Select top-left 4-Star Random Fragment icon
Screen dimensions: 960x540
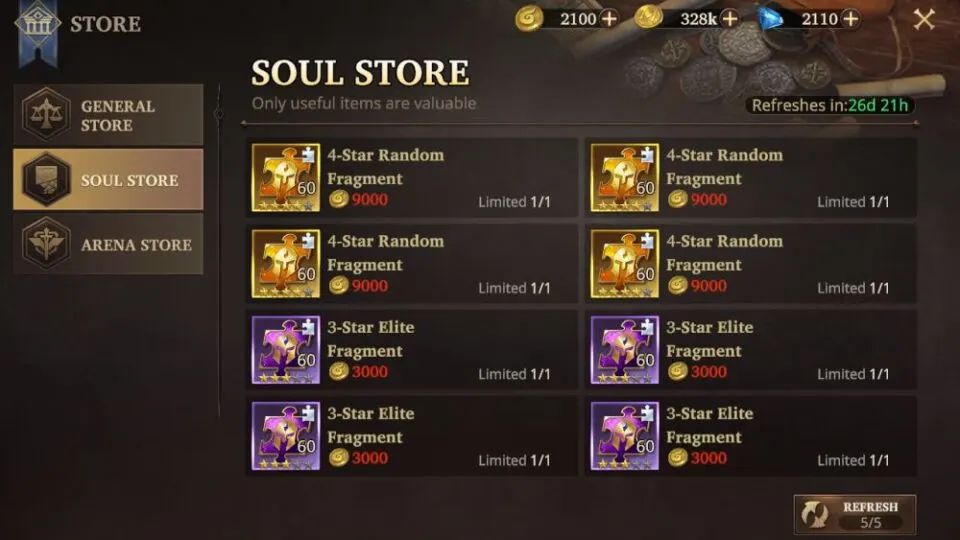click(286, 178)
